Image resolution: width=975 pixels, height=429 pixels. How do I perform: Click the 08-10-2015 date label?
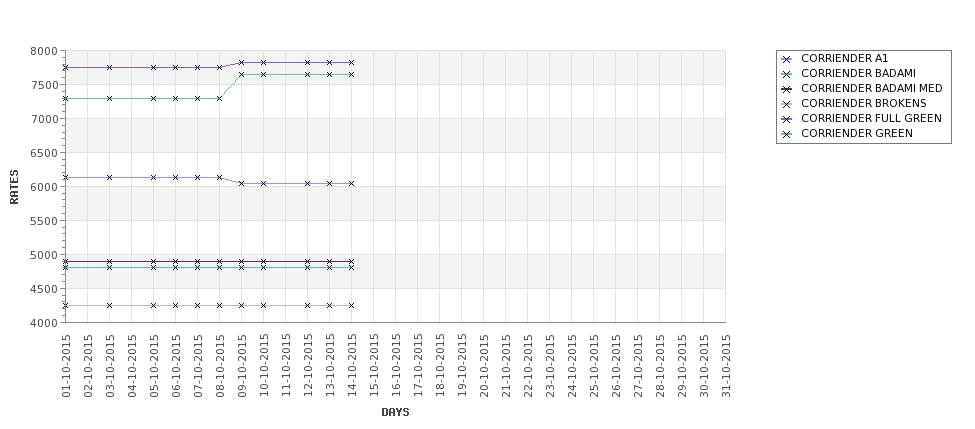coord(219,366)
